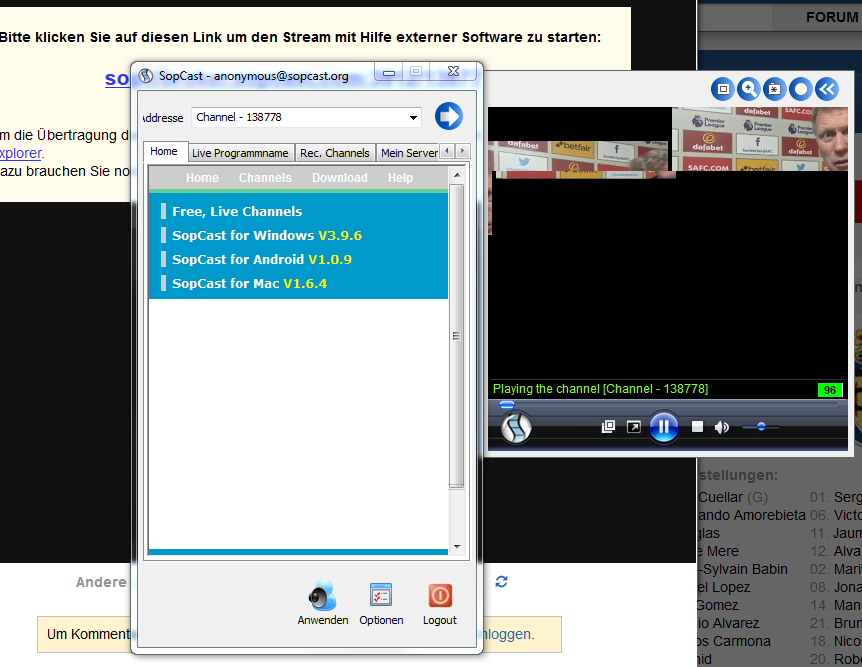The height and width of the screenshot is (667, 862).
Task: Close the SopCast window
Action: [453, 71]
